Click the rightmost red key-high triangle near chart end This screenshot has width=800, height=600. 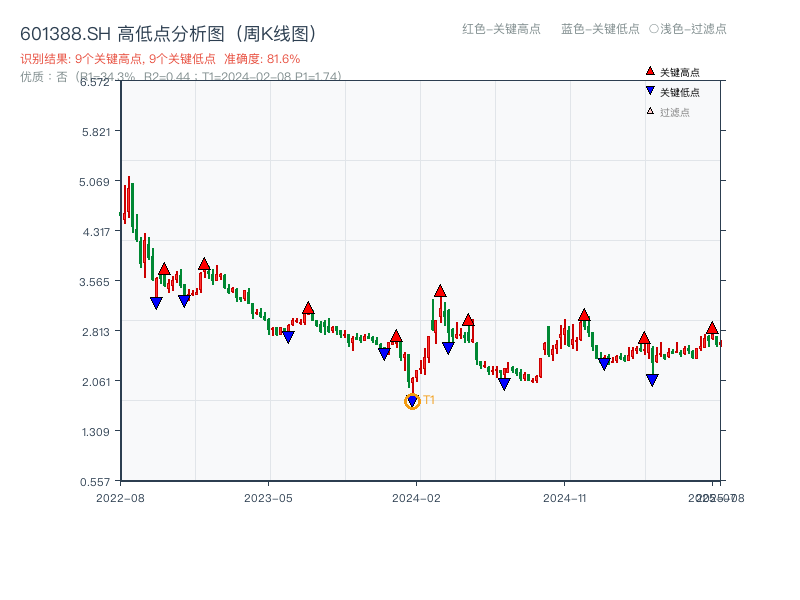point(710,327)
